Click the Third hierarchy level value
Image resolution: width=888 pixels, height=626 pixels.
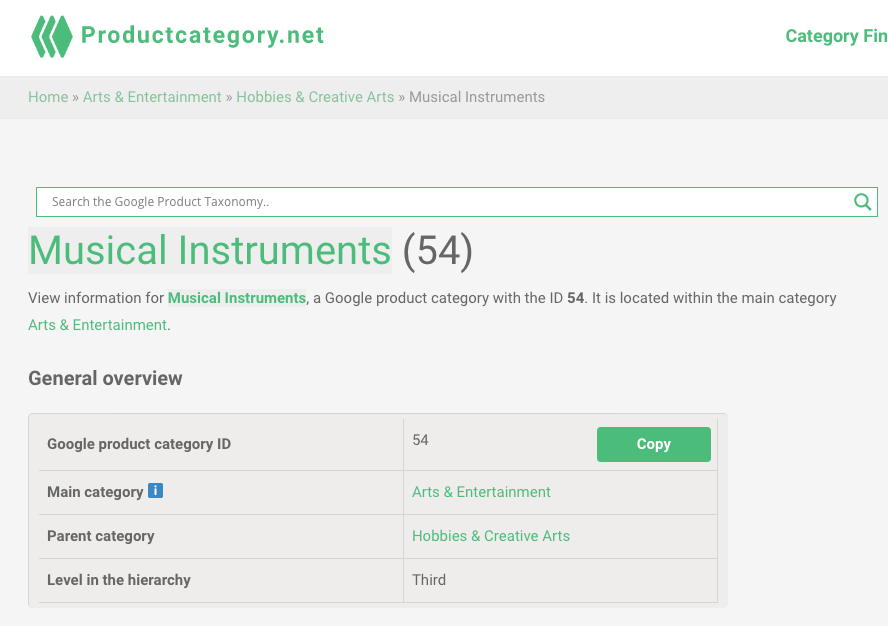click(x=429, y=580)
